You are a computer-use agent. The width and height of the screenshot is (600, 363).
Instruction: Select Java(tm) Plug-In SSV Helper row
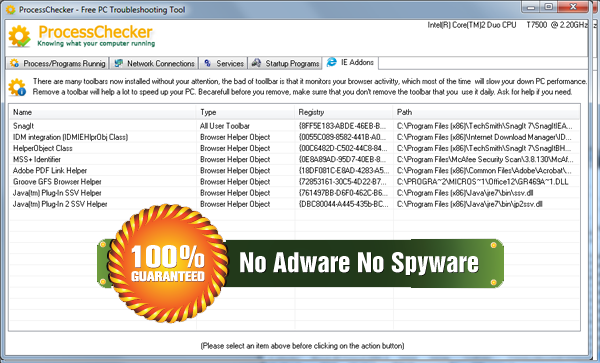(294, 193)
